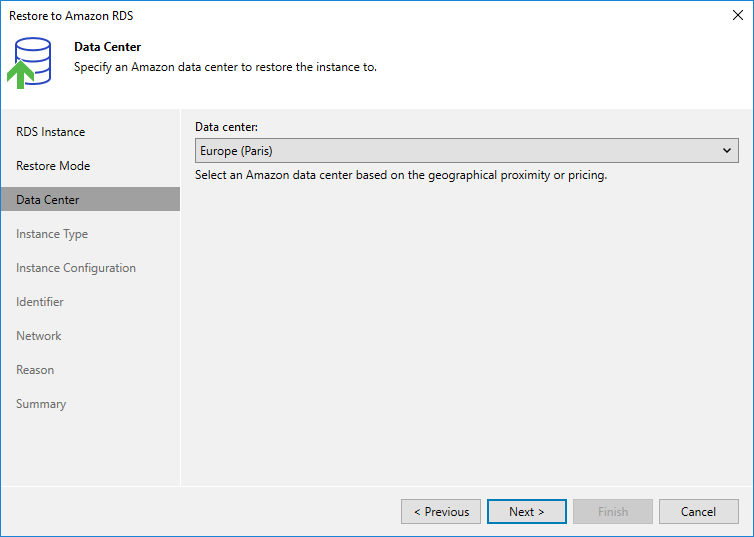Open the Data center dropdown arrow
The image size is (754, 537).
727,151
